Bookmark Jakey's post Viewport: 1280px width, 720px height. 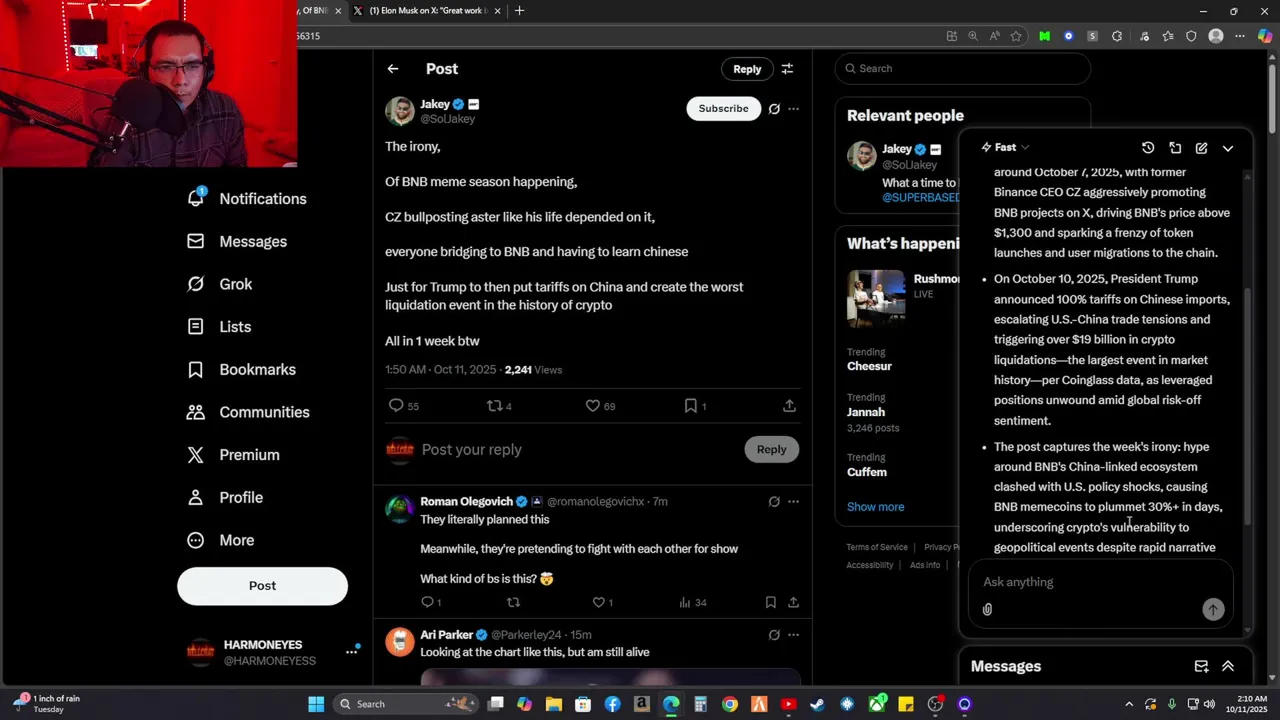tap(691, 406)
